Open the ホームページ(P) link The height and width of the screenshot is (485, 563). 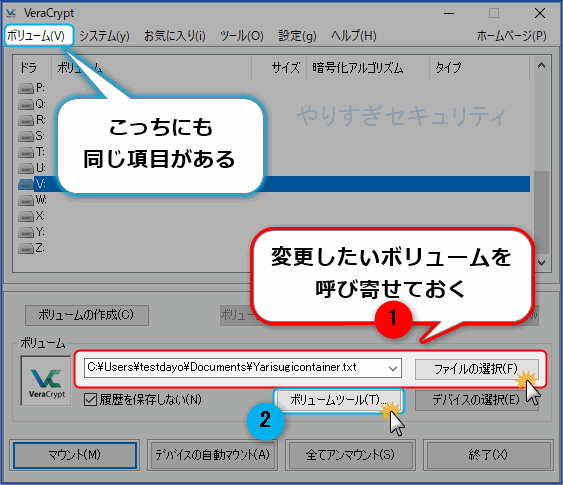(511, 36)
